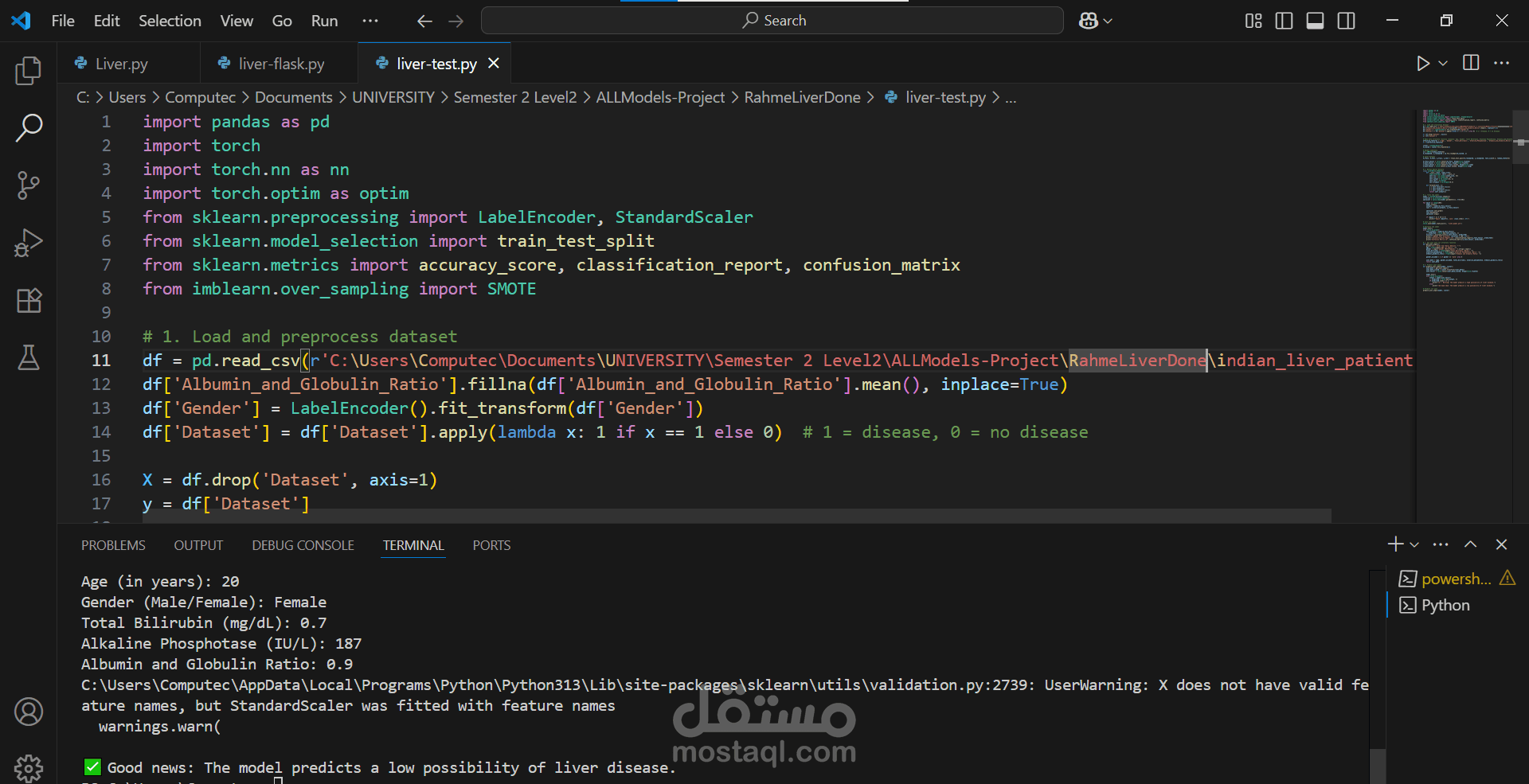1529x784 pixels.
Task: Open the OUTPUT panel tab
Action: 198,545
